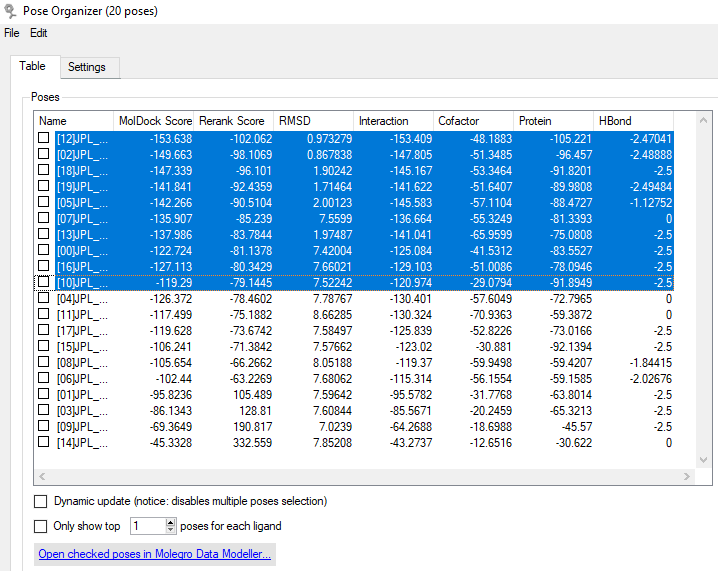Sort table by Rerank Score column header
Screen dimensions: 718x571
tap(233, 121)
